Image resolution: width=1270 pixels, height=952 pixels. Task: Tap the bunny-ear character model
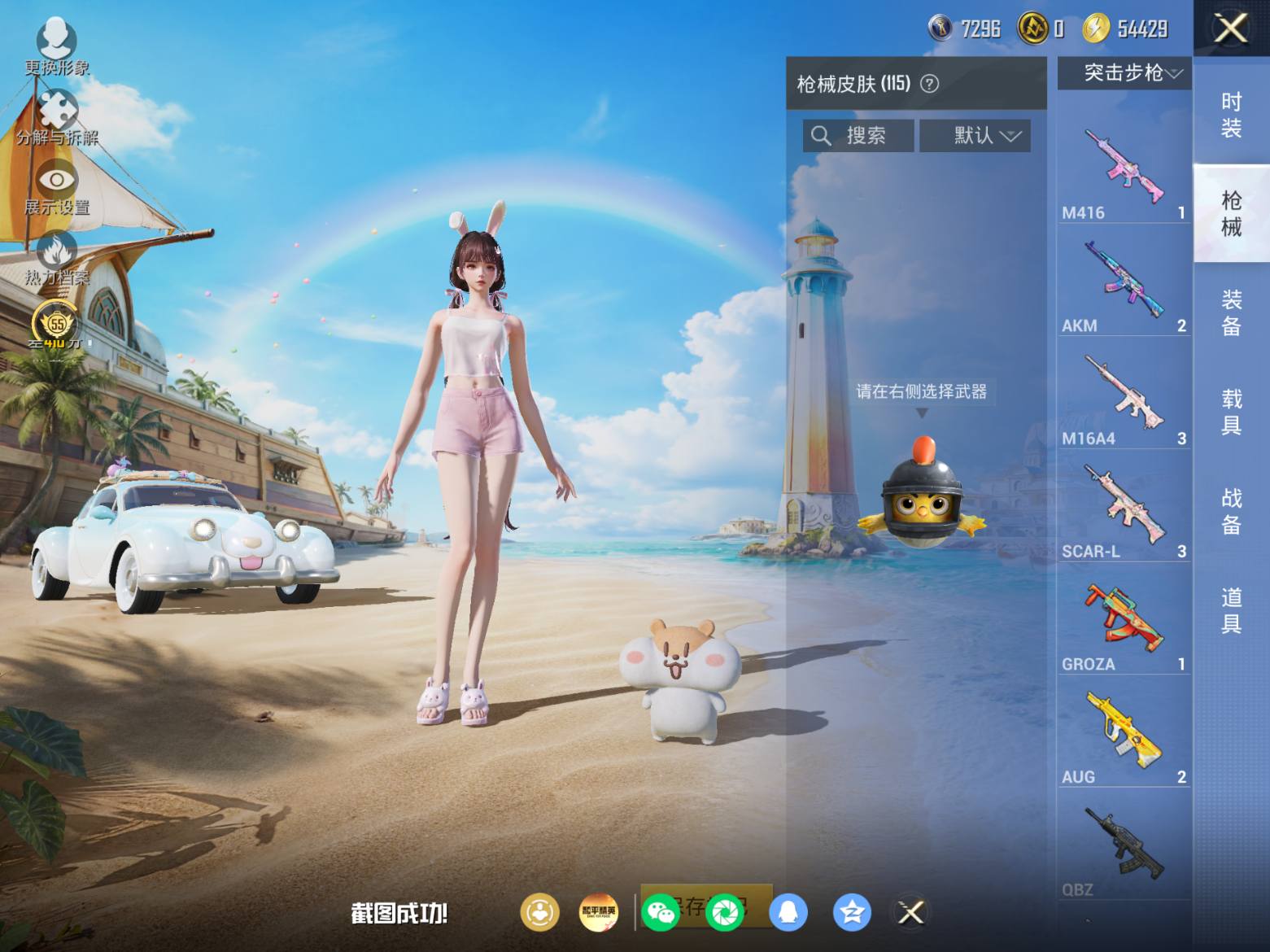point(476,464)
